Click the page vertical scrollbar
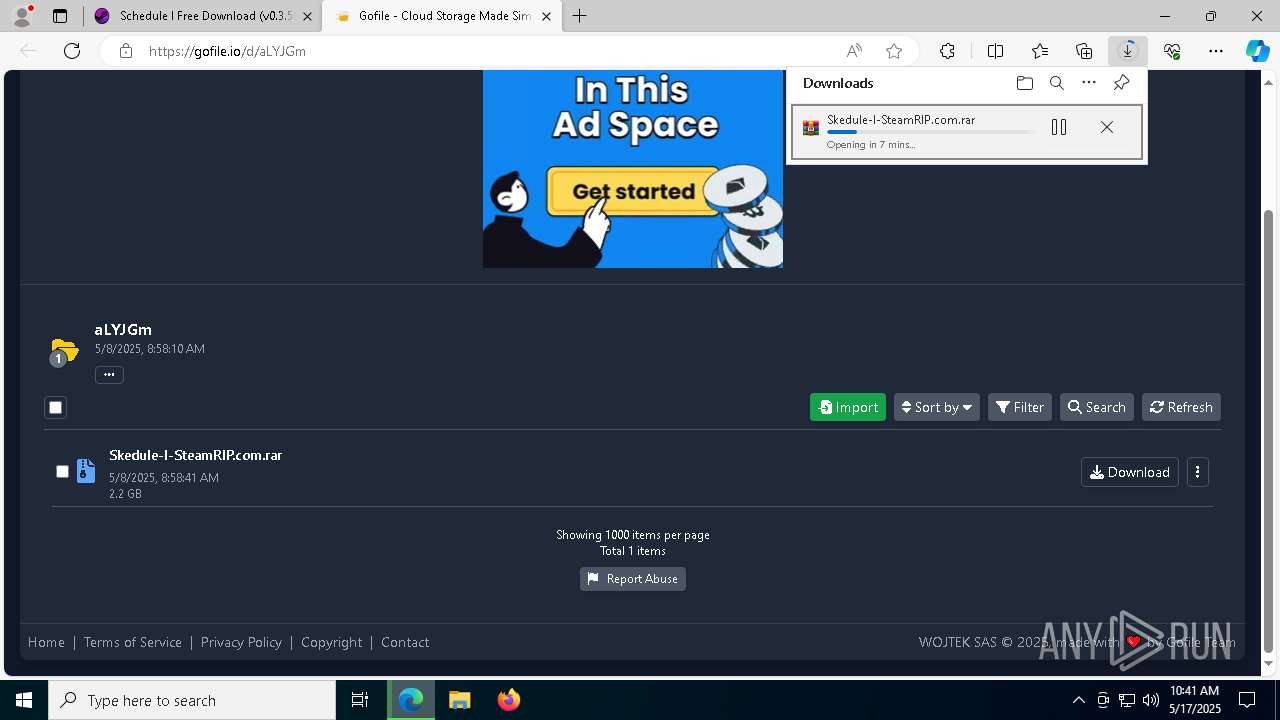Viewport: 1280px width, 720px height. 1269,430
